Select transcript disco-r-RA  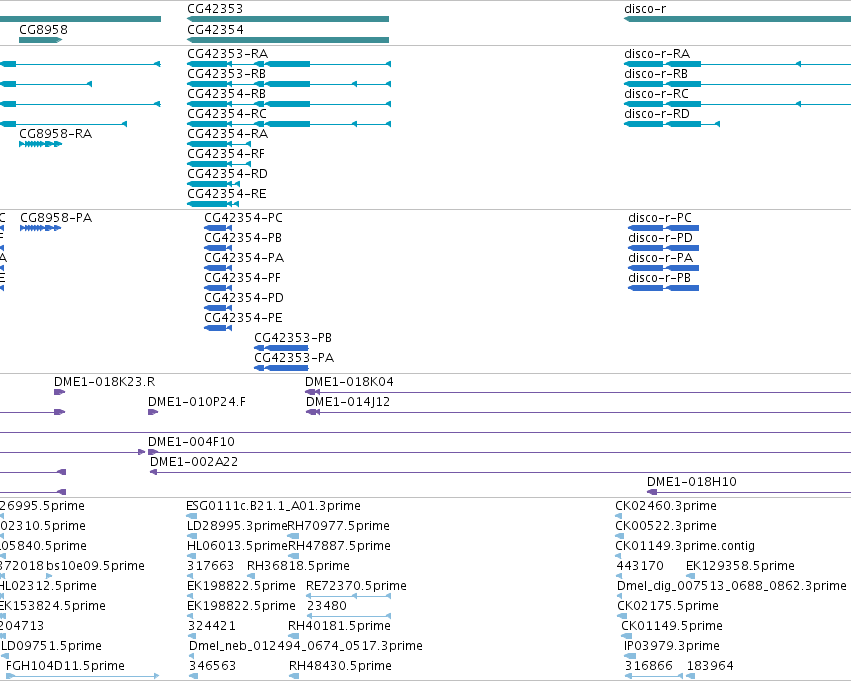(738, 64)
